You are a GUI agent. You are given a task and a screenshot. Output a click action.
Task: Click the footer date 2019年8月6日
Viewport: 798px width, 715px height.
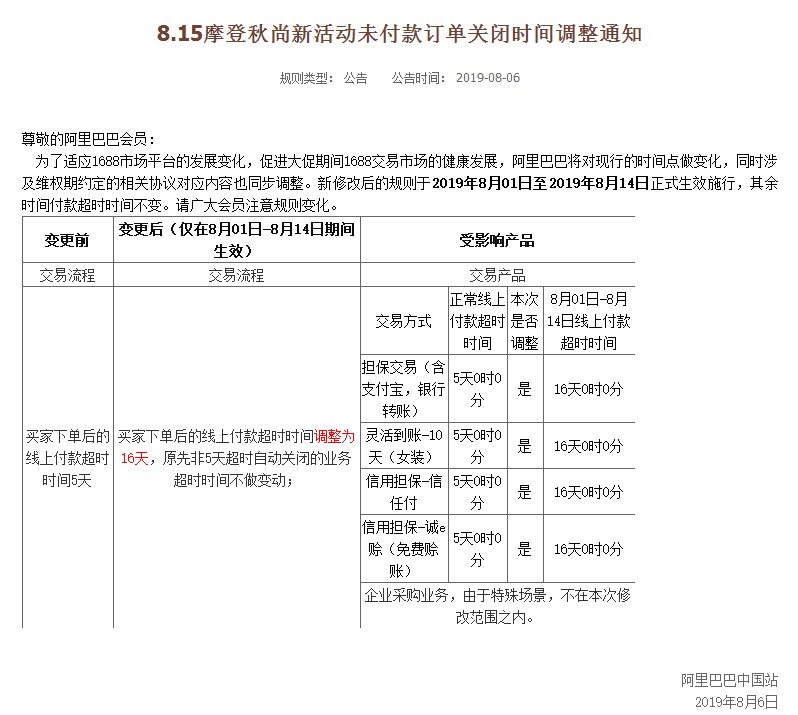click(x=736, y=702)
